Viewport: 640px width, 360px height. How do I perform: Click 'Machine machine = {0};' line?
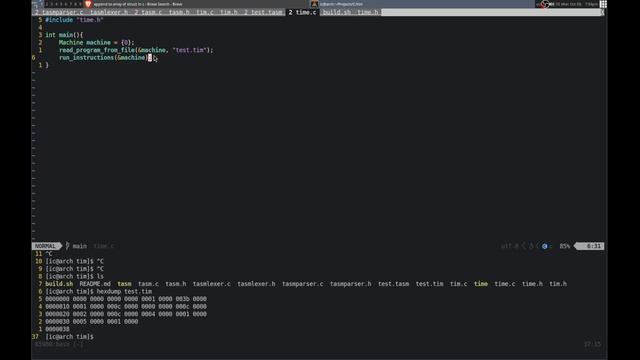pos(96,42)
